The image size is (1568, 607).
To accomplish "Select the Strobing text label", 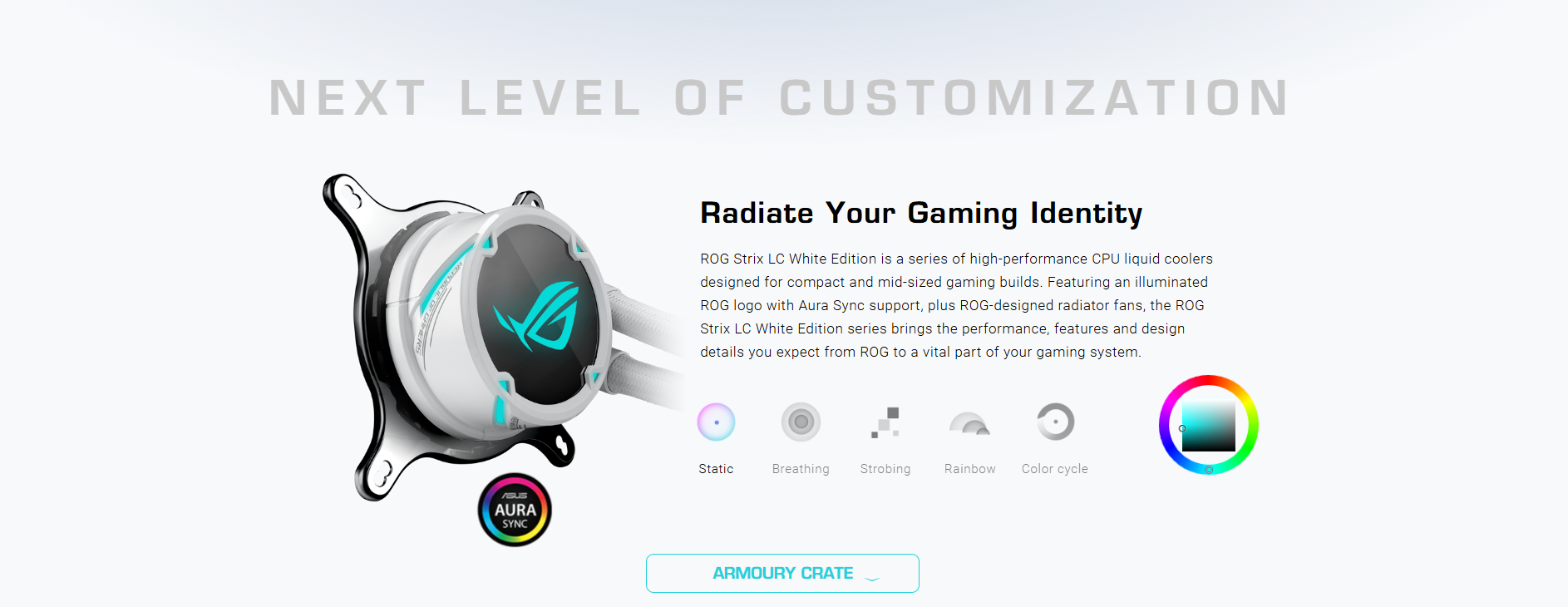I will coord(885,469).
